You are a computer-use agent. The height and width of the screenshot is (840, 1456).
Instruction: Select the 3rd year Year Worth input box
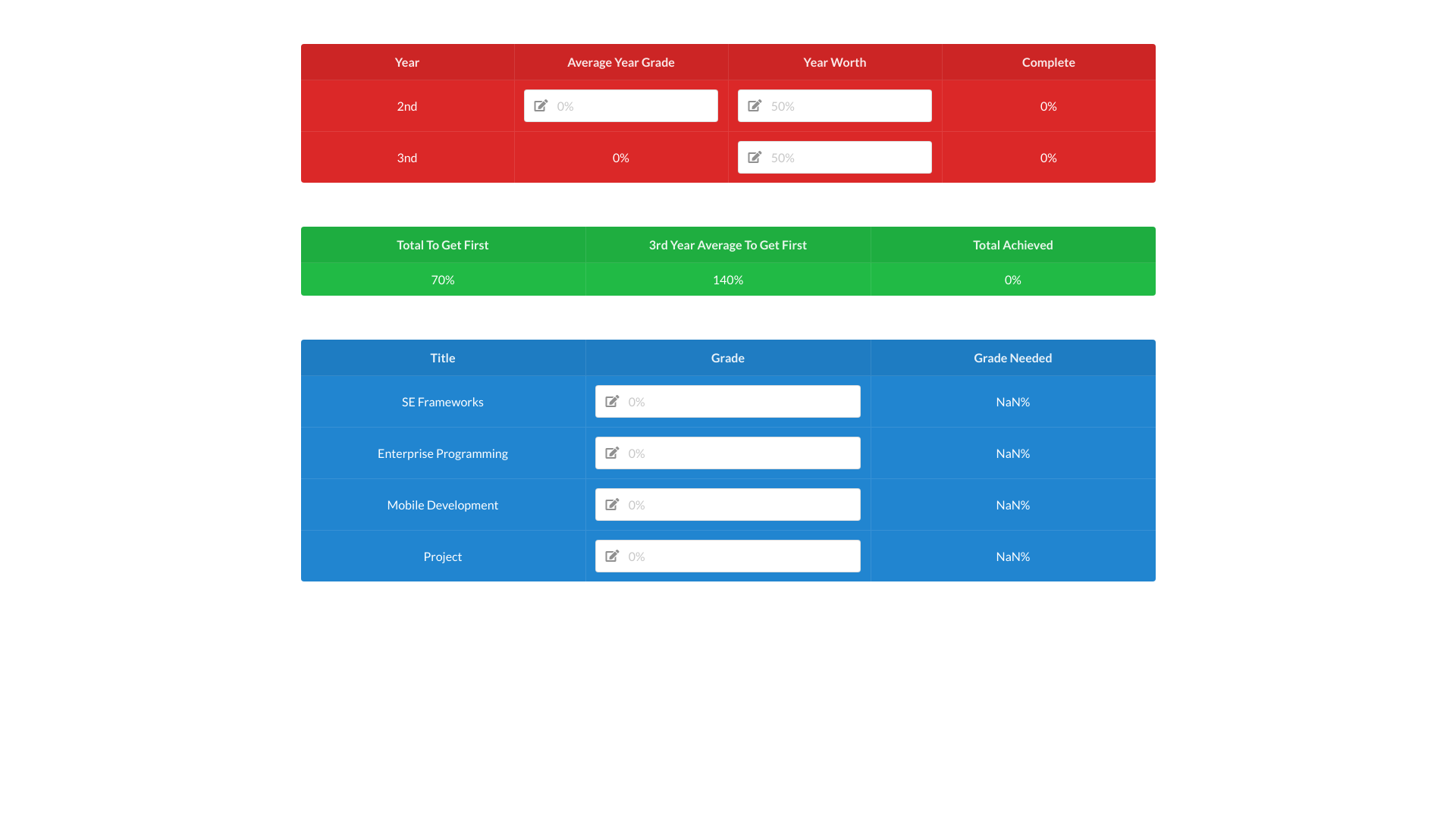[849, 157]
